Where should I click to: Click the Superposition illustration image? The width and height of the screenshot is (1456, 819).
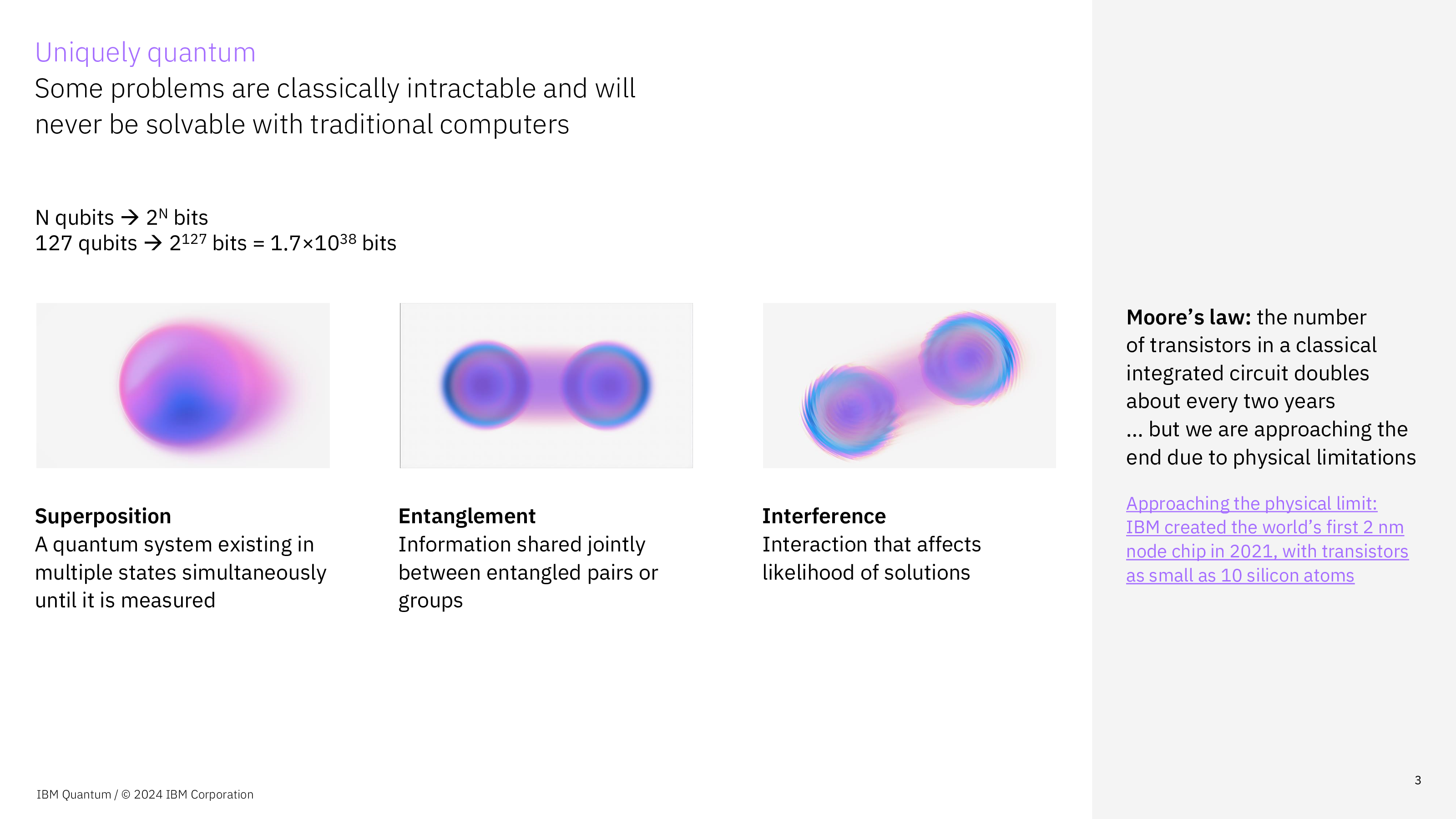[x=182, y=385]
